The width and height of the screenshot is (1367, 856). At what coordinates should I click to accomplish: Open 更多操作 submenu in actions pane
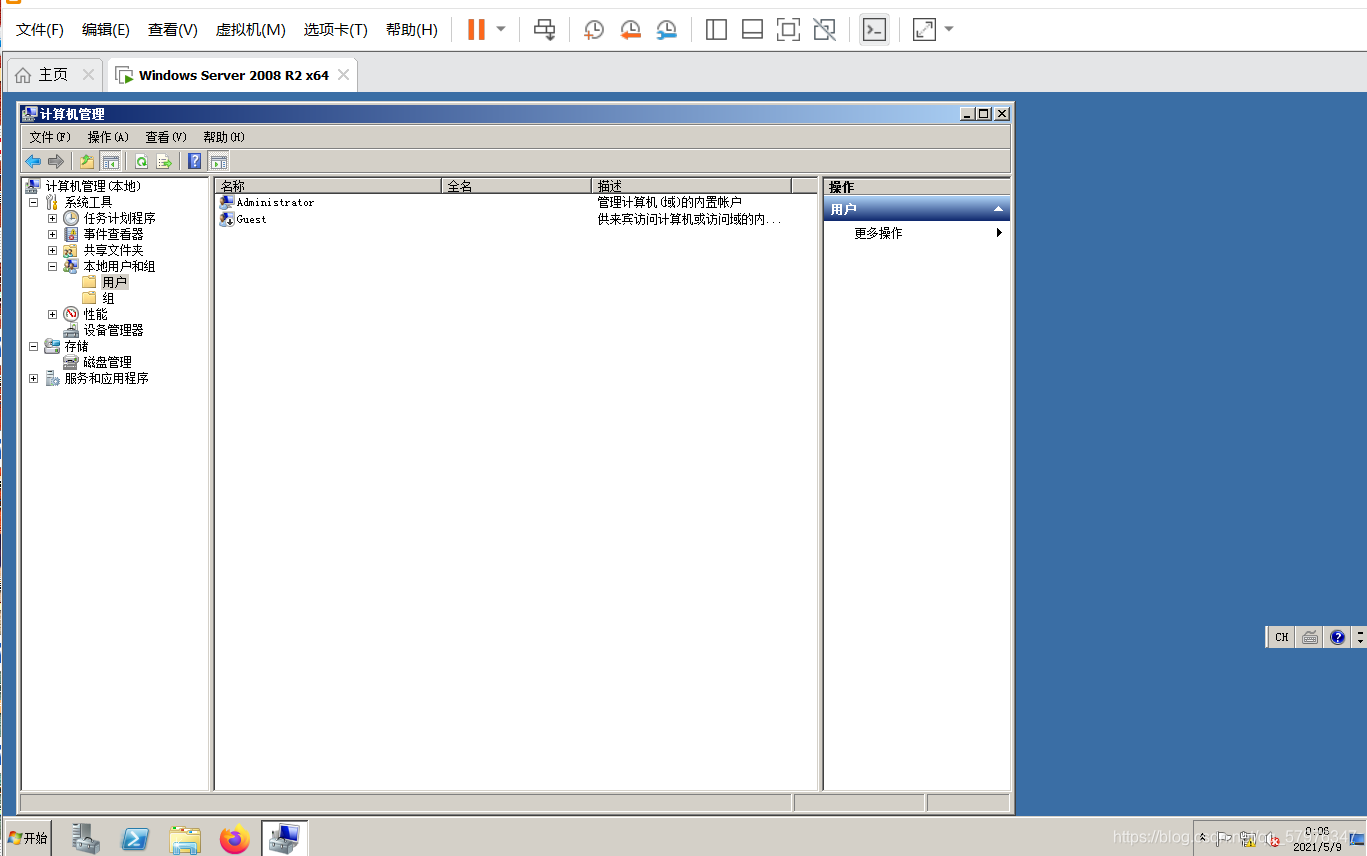(917, 233)
